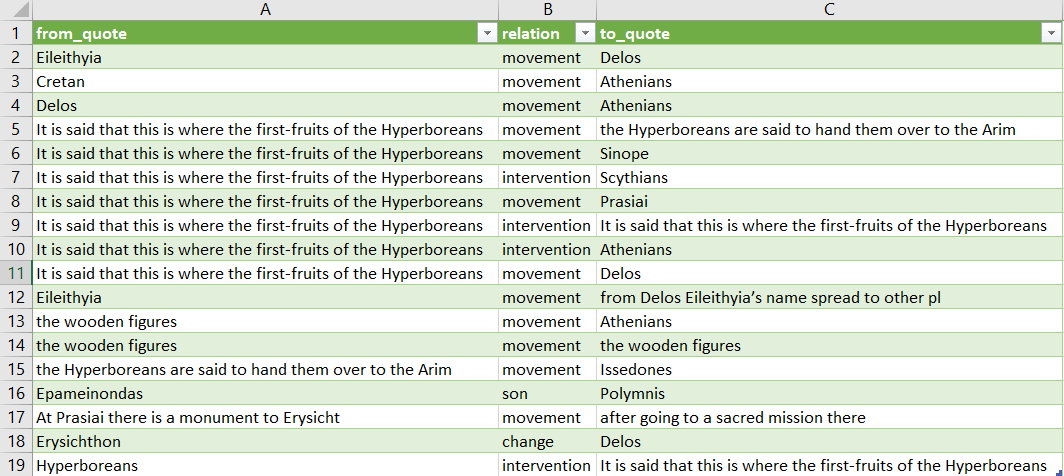Open the relation column filter dropdown

(x=584, y=34)
